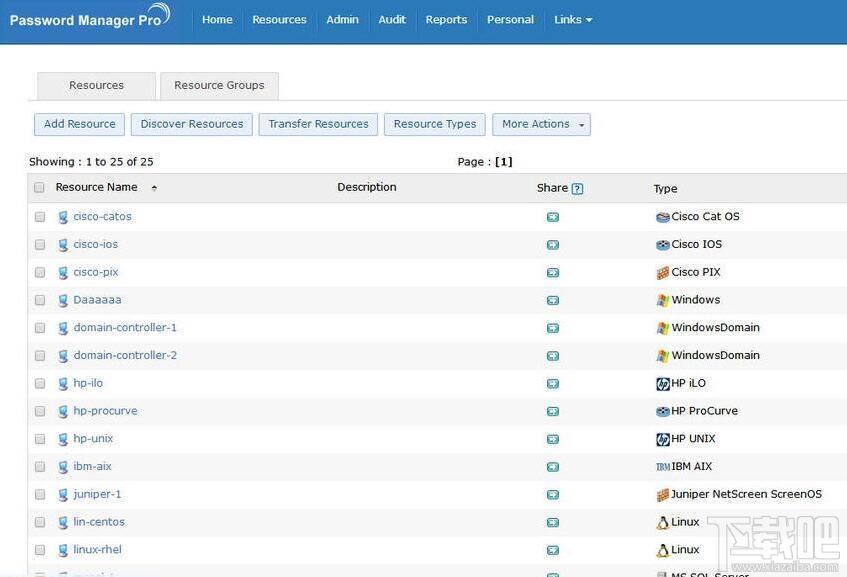Click WindowsDomain type for domain-controller-1

coord(715,328)
